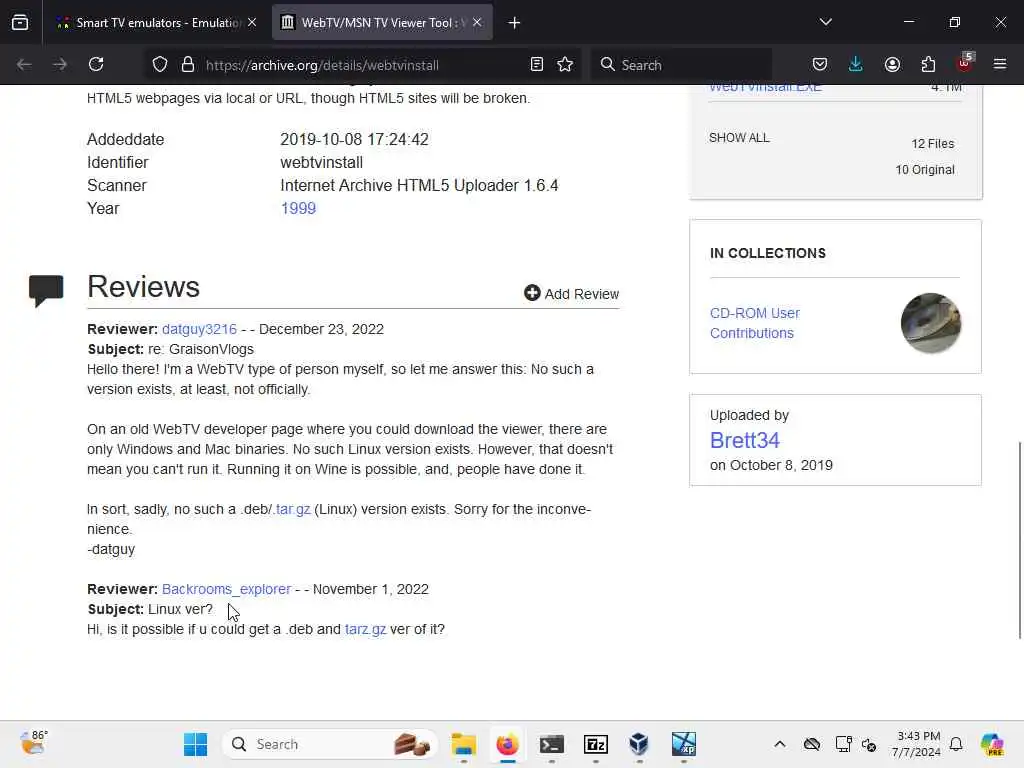Reload the current page

pos(96,65)
